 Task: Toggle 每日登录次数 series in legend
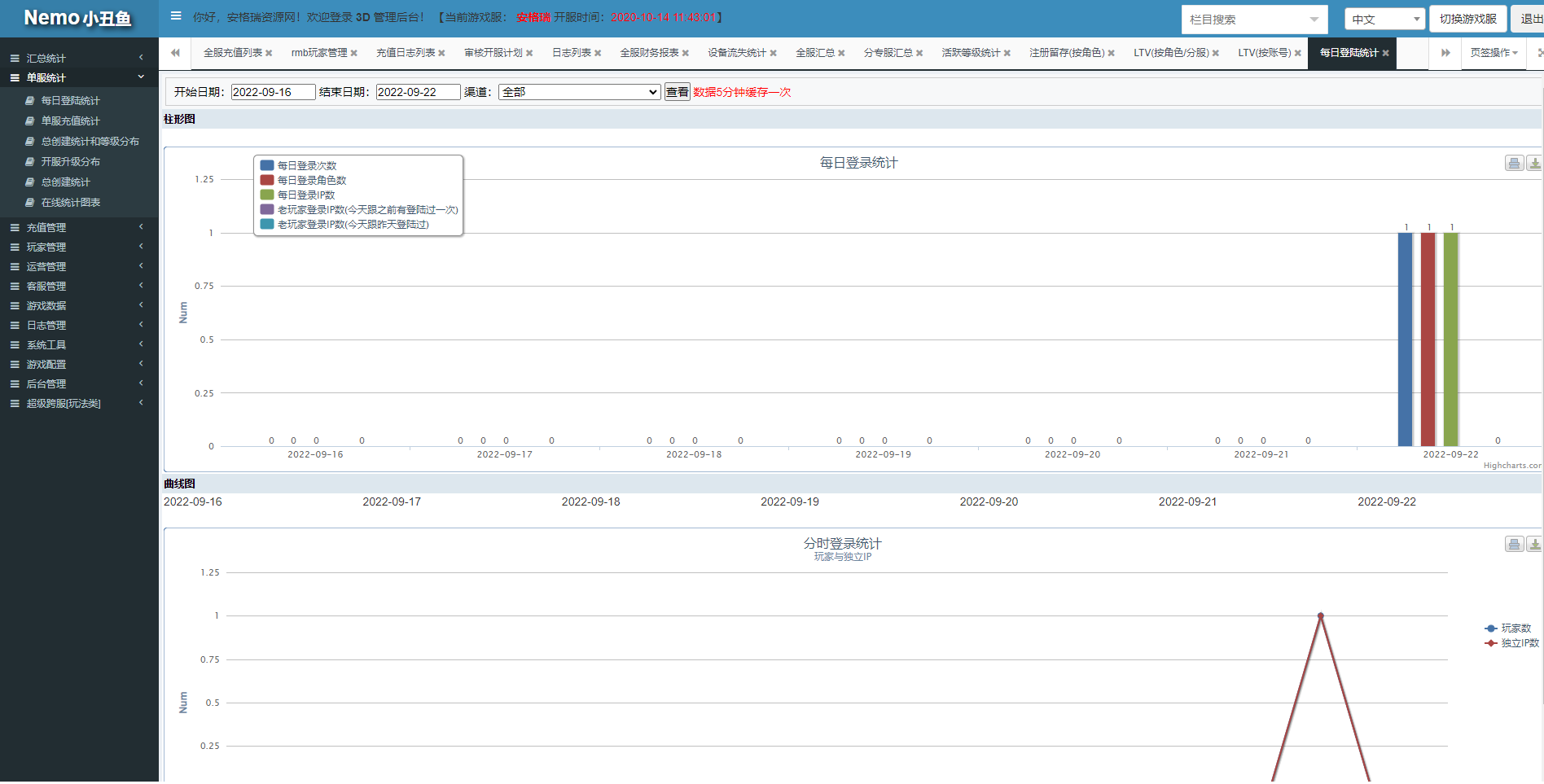[306, 165]
